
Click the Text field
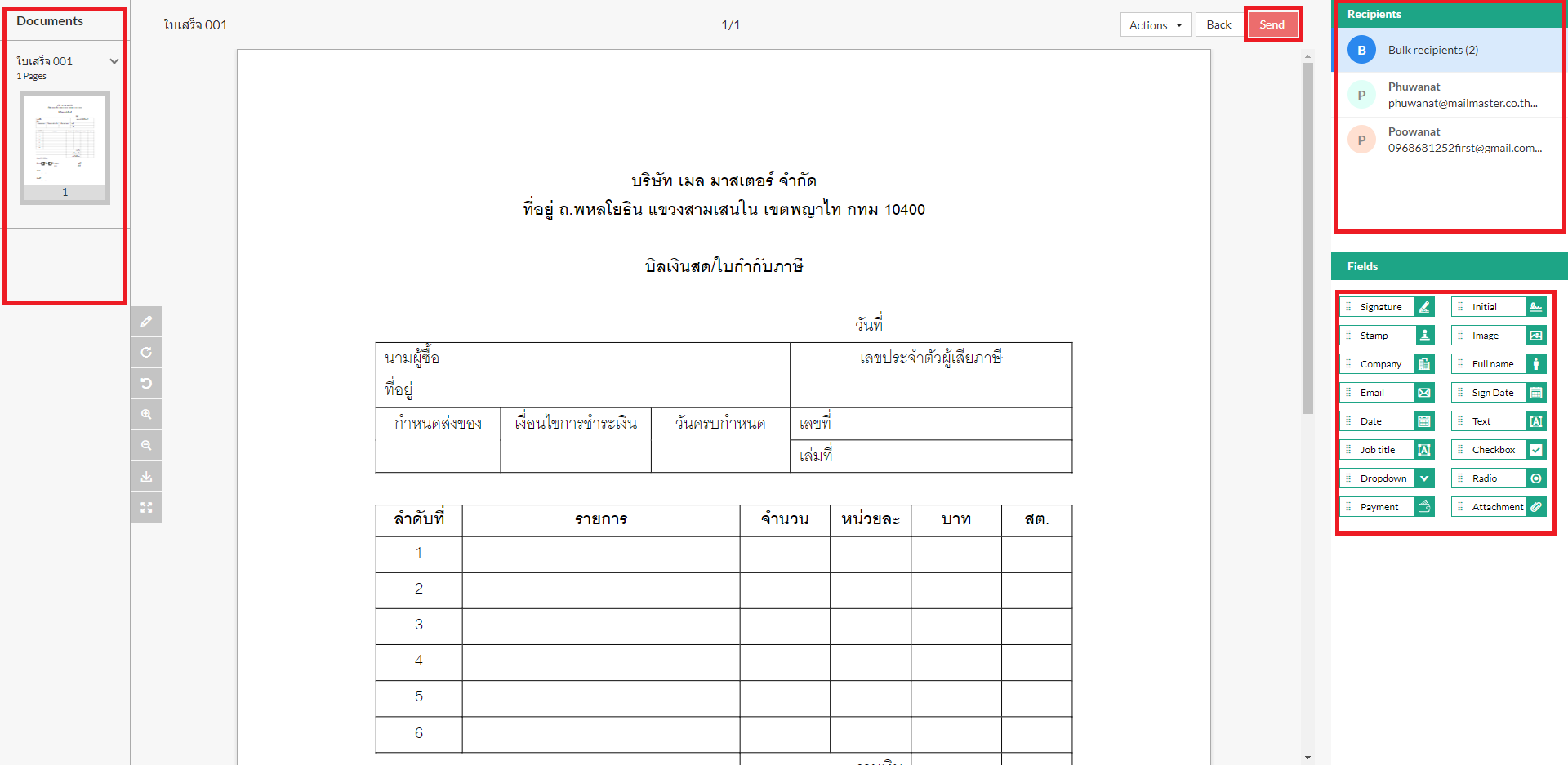[1499, 421]
